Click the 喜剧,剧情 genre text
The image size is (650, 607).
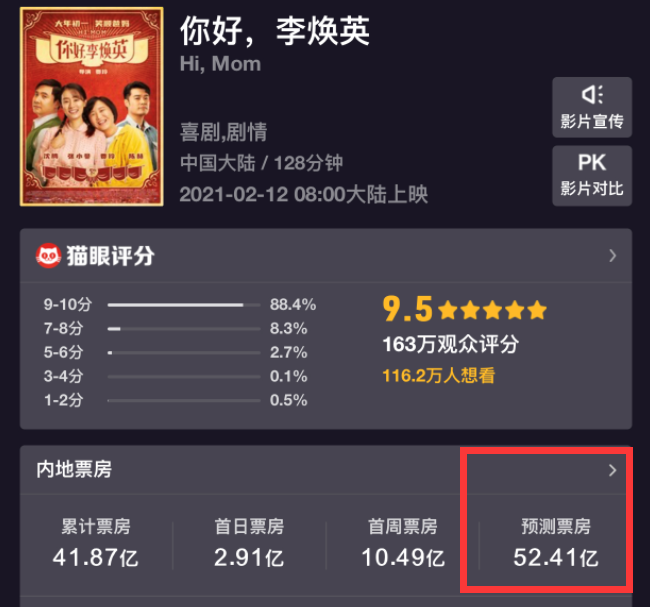[223, 132]
